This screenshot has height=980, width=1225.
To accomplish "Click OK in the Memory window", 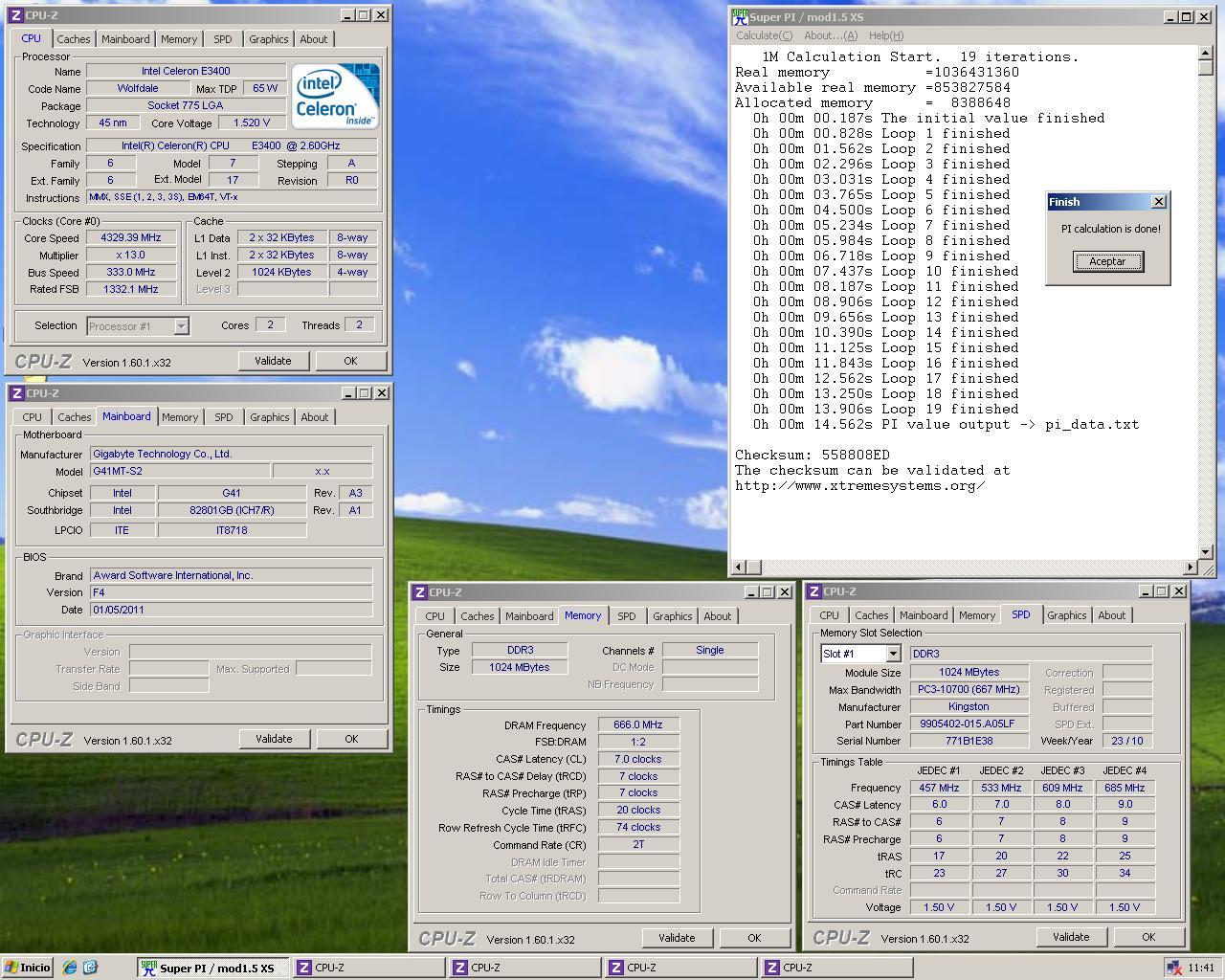I will click(x=754, y=938).
